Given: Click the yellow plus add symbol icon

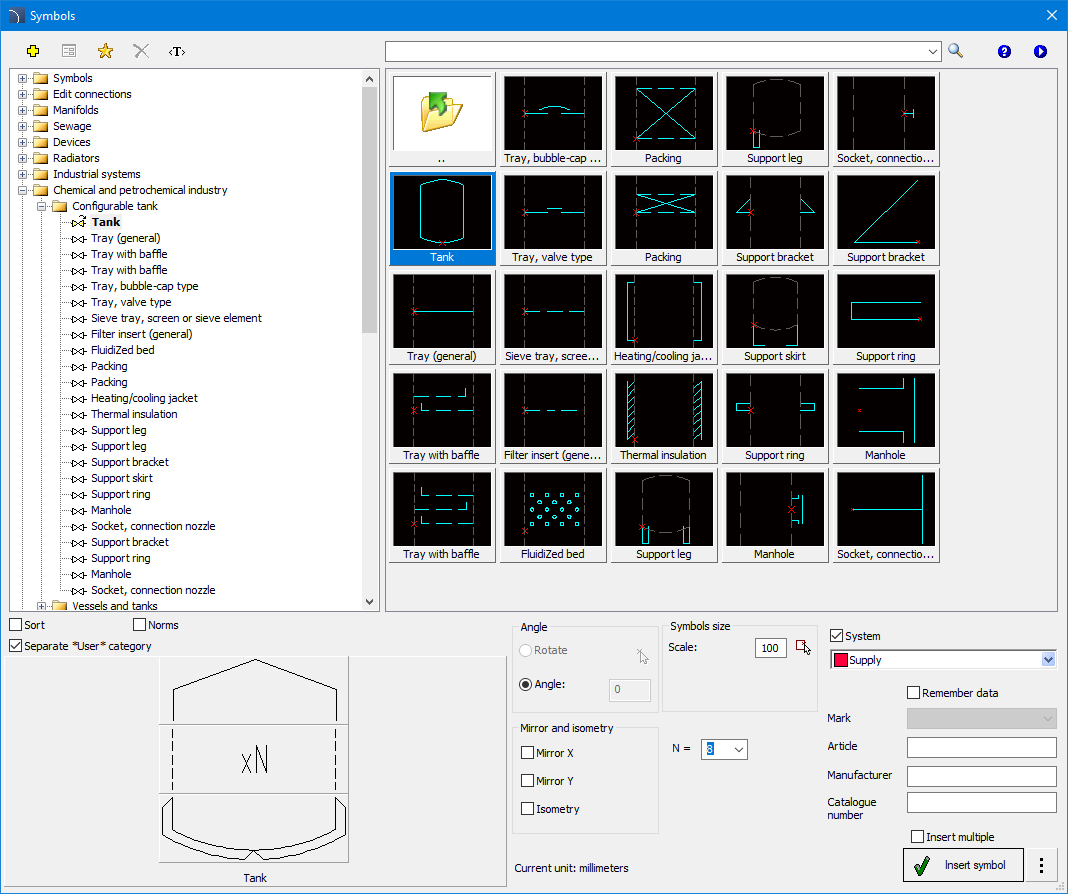Looking at the screenshot, I should pyautogui.click(x=33, y=51).
